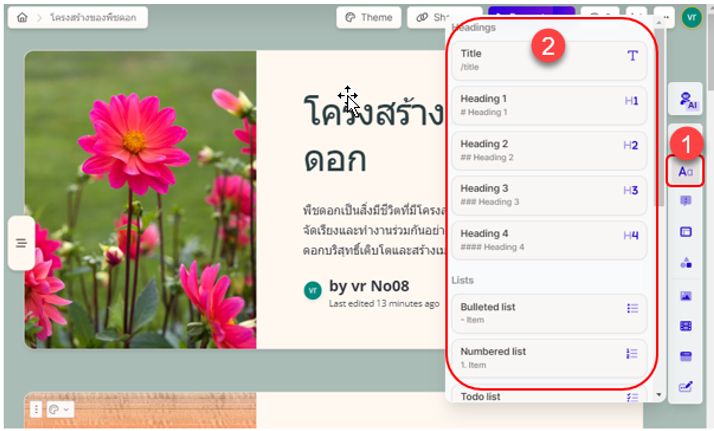This screenshot has width=714, height=431.
Task: Open the card style palette dropdown
Action: coord(59,410)
